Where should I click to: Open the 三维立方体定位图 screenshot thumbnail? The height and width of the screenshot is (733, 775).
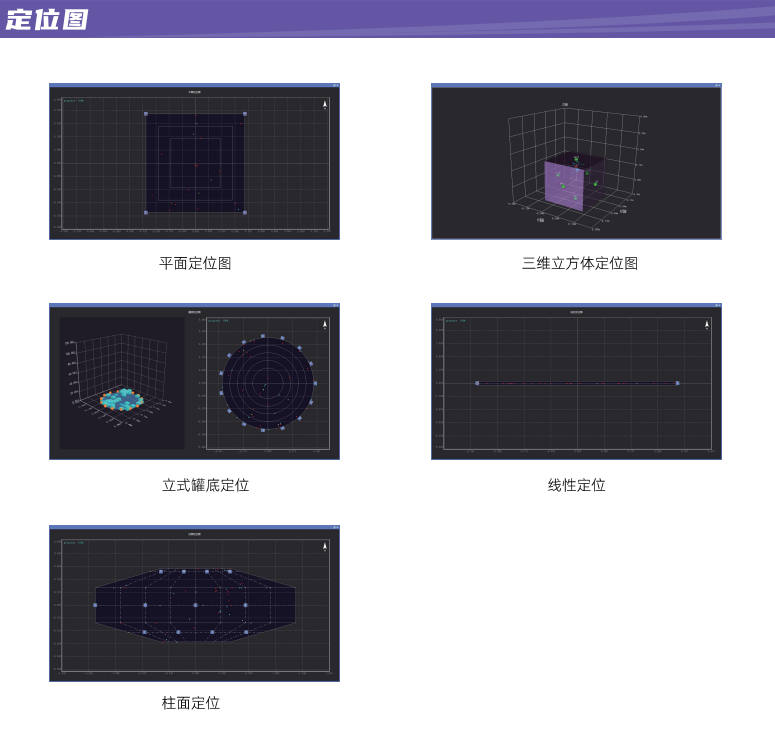pyautogui.click(x=576, y=162)
